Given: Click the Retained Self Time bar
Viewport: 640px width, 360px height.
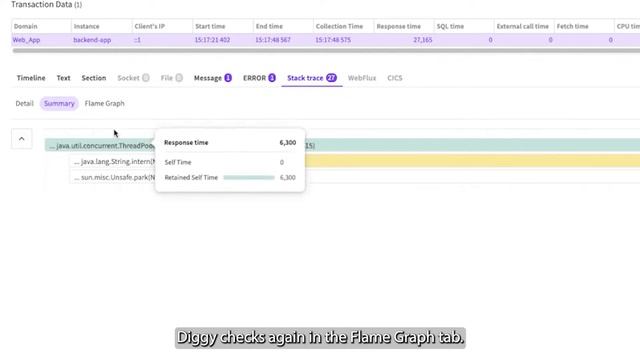Looking at the screenshot, I should (x=249, y=178).
